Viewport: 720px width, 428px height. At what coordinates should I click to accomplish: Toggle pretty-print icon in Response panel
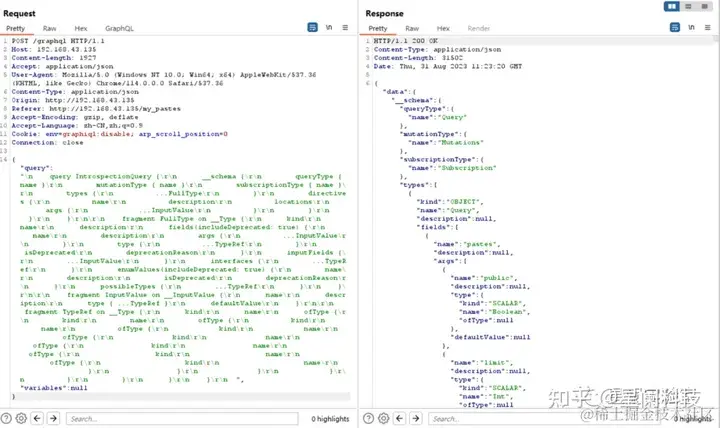pos(675,28)
